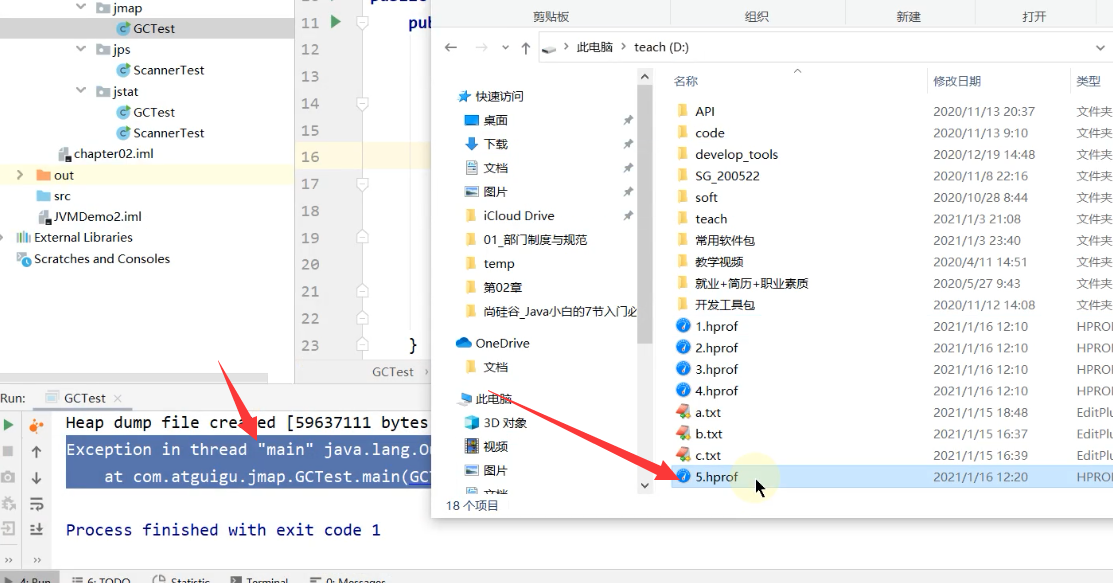This screenshot has height=583, width=1113.
Task: Expand the out folder in project tree
Action: tap(19, 174)
